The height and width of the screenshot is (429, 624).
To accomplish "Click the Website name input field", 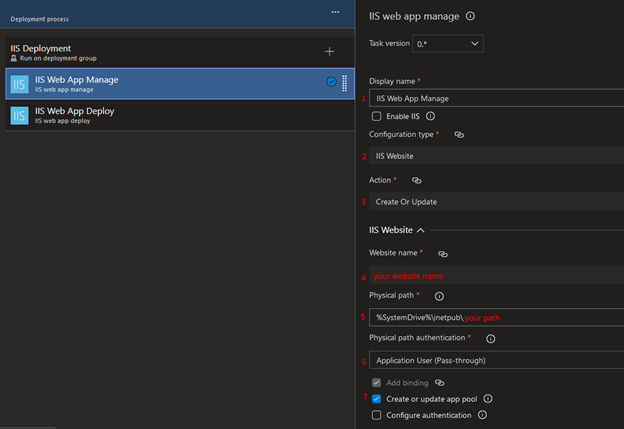I will click(x=496, y=275).
